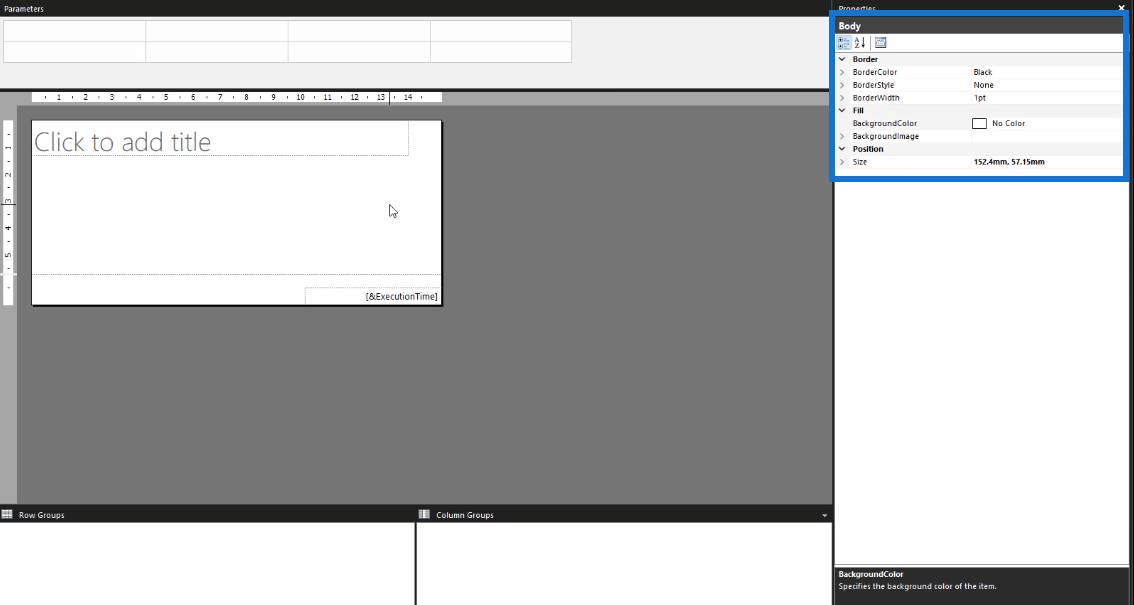Click the Row Groups pane header
This screenshot has width=1134, height=605.
[x=41, y=515]
